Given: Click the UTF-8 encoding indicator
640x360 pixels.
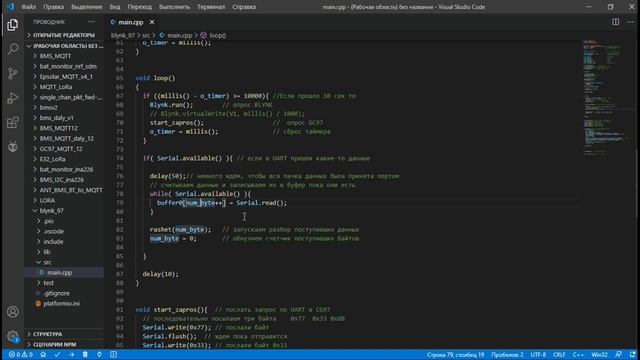Looking at the screenshot, I should (x=538, y=355).
